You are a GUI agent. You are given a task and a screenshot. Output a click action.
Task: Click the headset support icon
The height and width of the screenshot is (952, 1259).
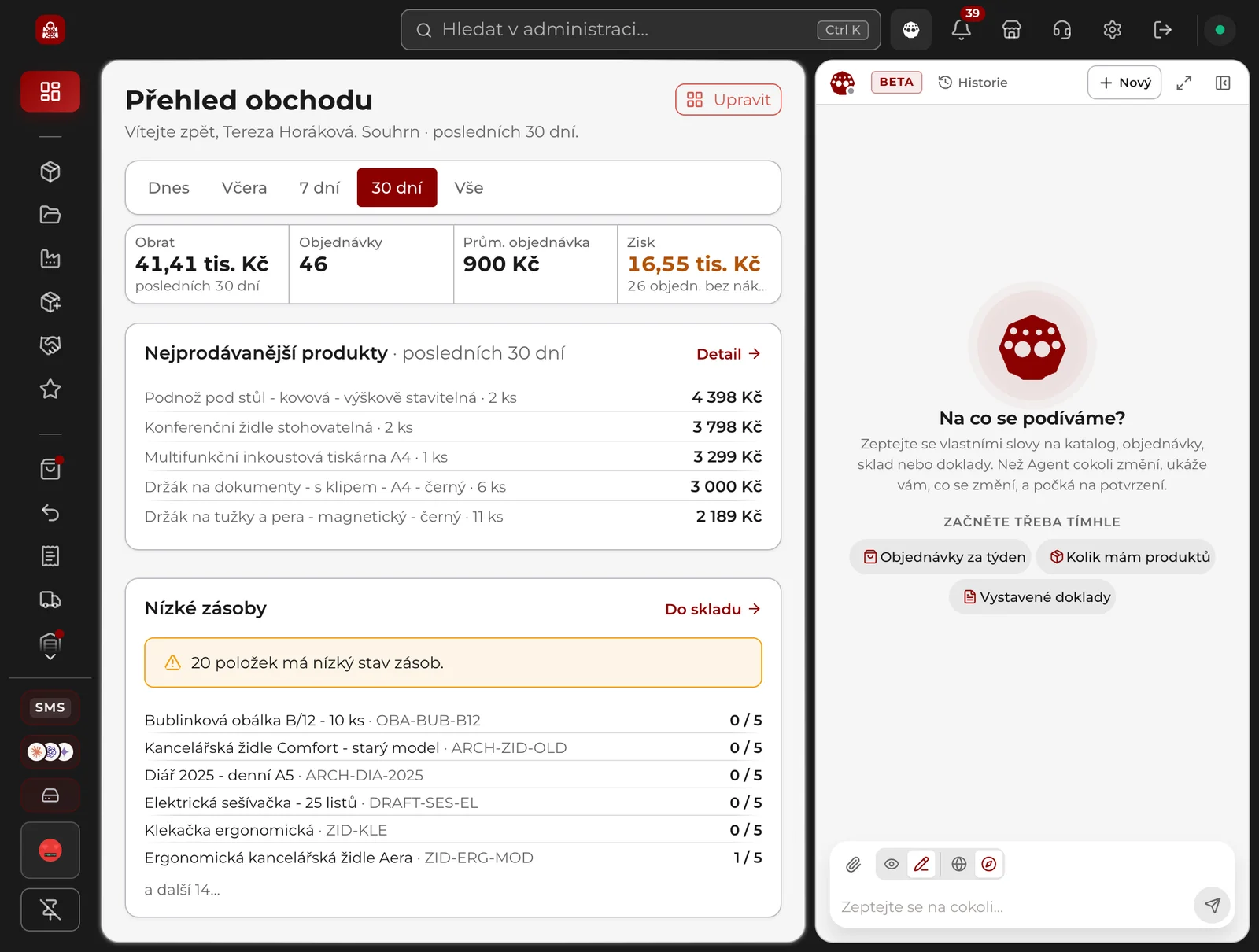point(1062,30)
